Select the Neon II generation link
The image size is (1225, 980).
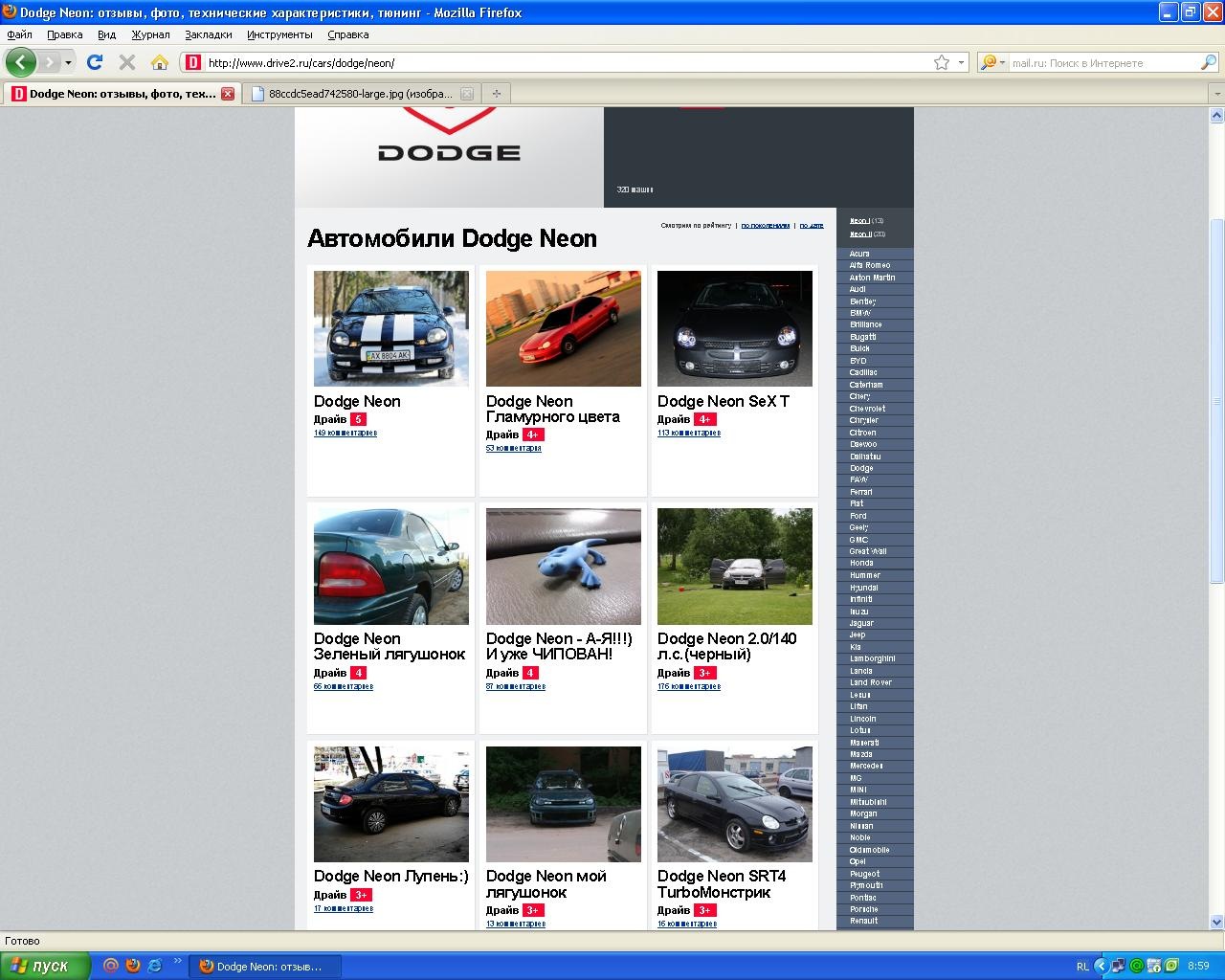click(x=860, y=234)
